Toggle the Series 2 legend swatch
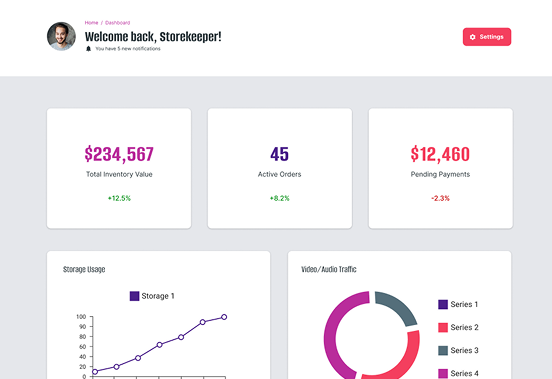The width and height of the screenshot is (552, 379). click(443, 327)
